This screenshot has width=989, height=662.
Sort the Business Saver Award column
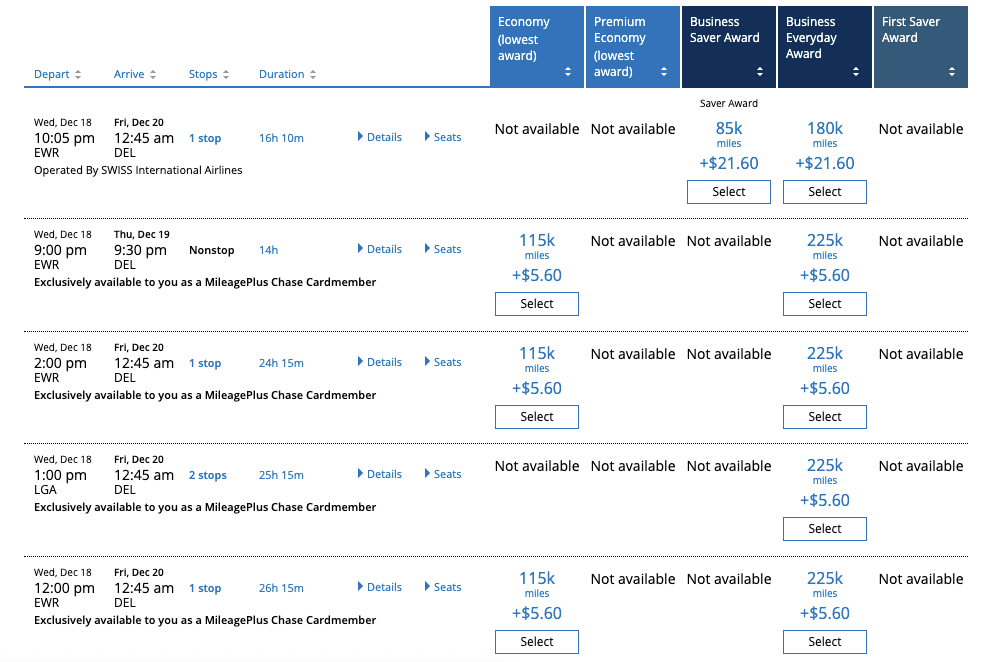point(759,72)
